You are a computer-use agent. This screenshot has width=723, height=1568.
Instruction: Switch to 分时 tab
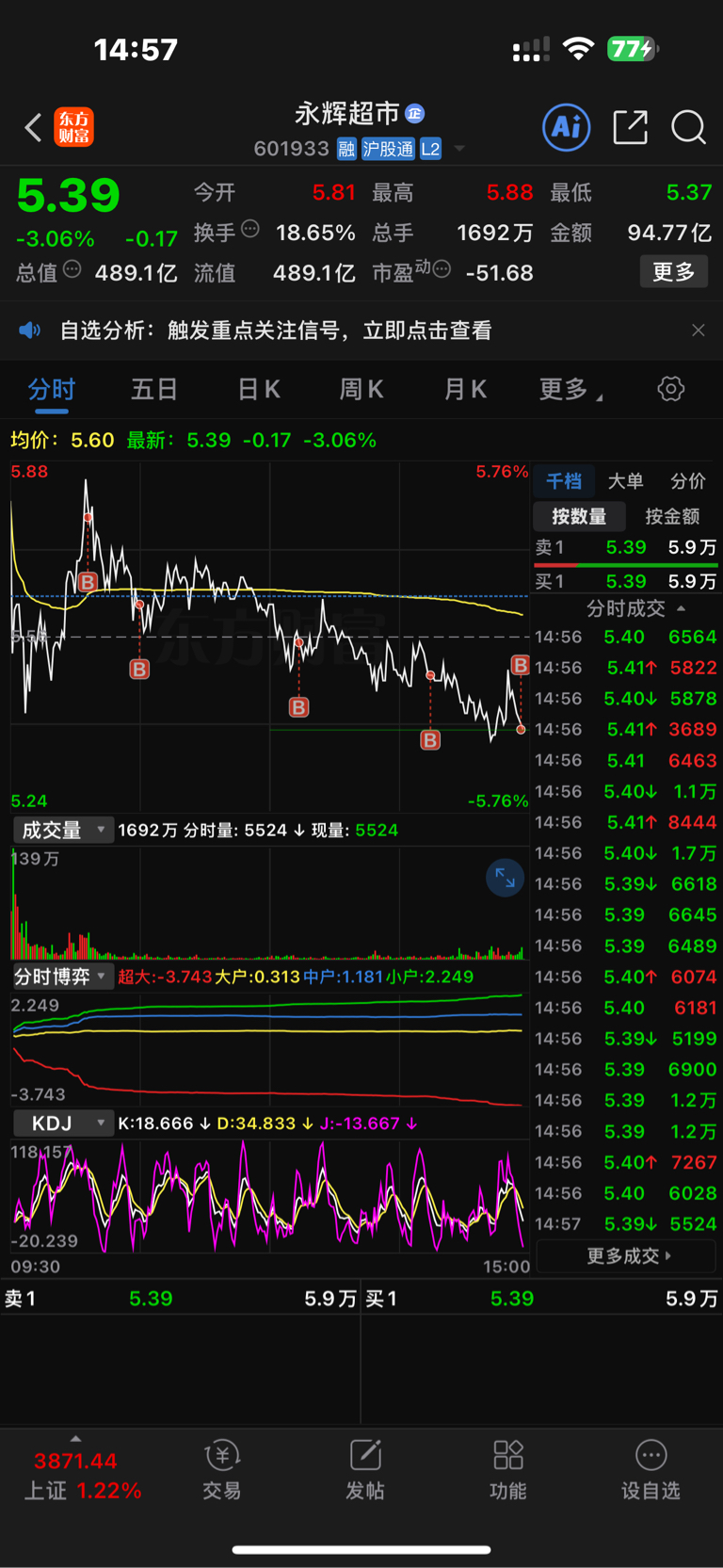point(51,389)
